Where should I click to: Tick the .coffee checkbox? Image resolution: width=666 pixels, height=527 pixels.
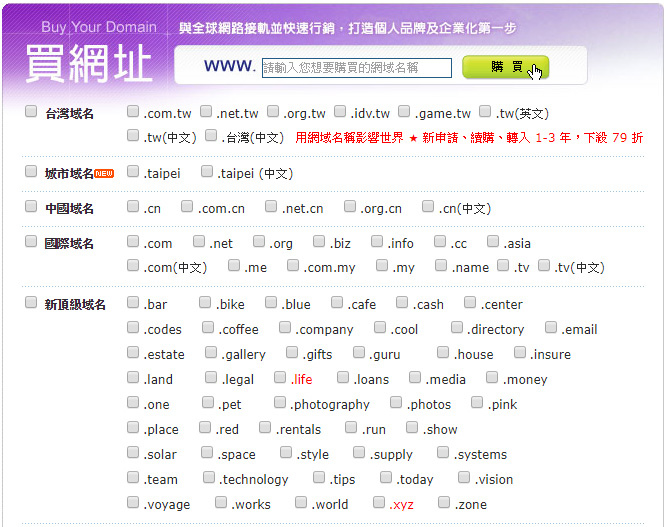coord(208,328)
